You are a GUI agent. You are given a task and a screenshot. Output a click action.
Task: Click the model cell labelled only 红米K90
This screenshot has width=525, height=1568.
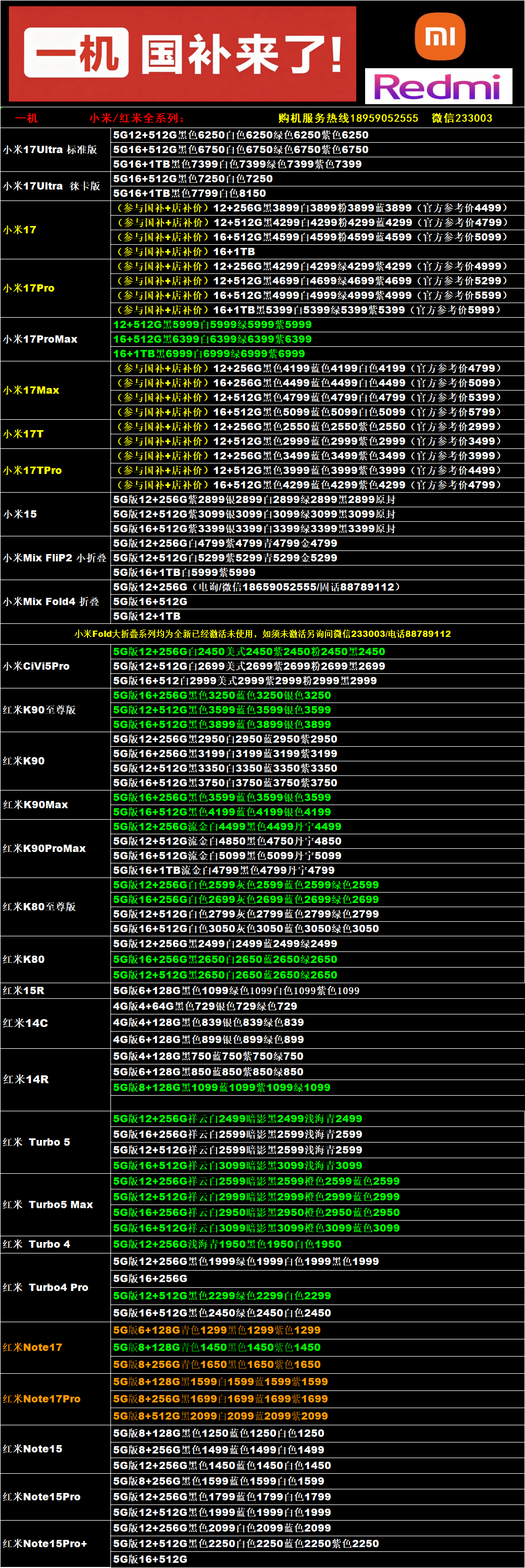point(55,762)
